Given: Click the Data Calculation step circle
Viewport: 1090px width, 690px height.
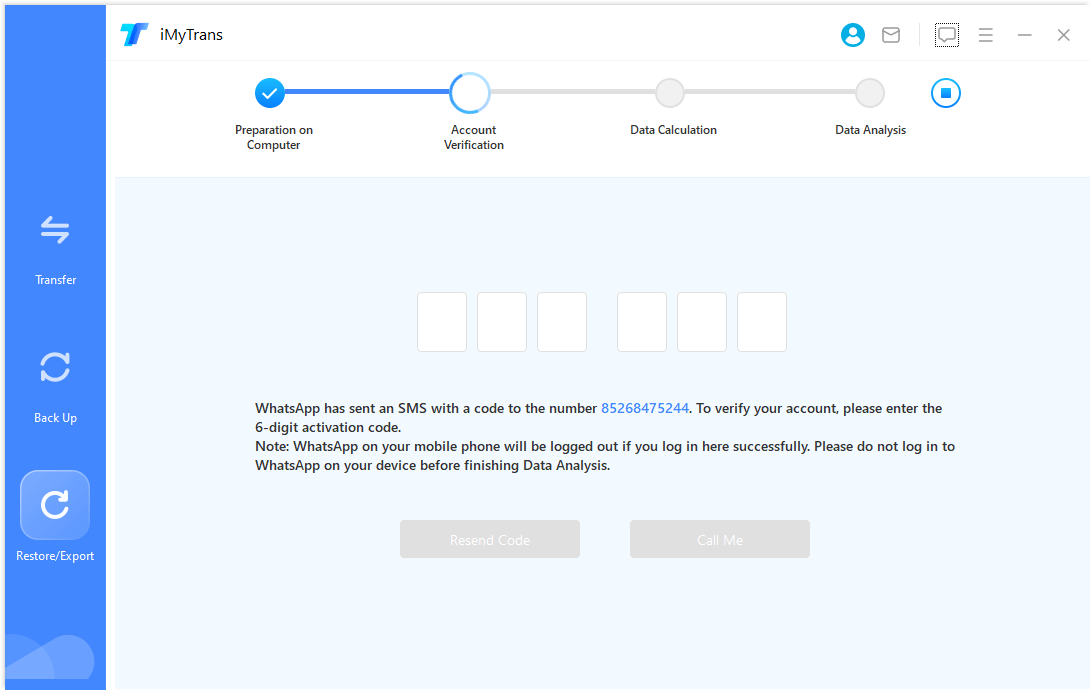Looking at the screenshot, I should 669,93.
